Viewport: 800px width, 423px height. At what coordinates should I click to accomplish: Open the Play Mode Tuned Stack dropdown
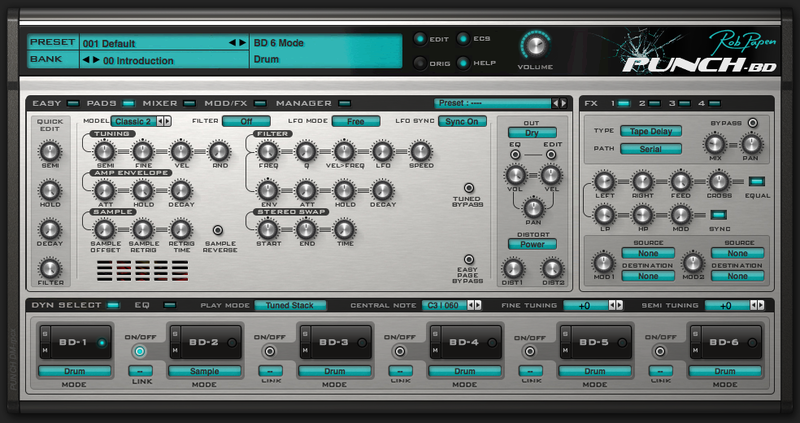(289, 305)
